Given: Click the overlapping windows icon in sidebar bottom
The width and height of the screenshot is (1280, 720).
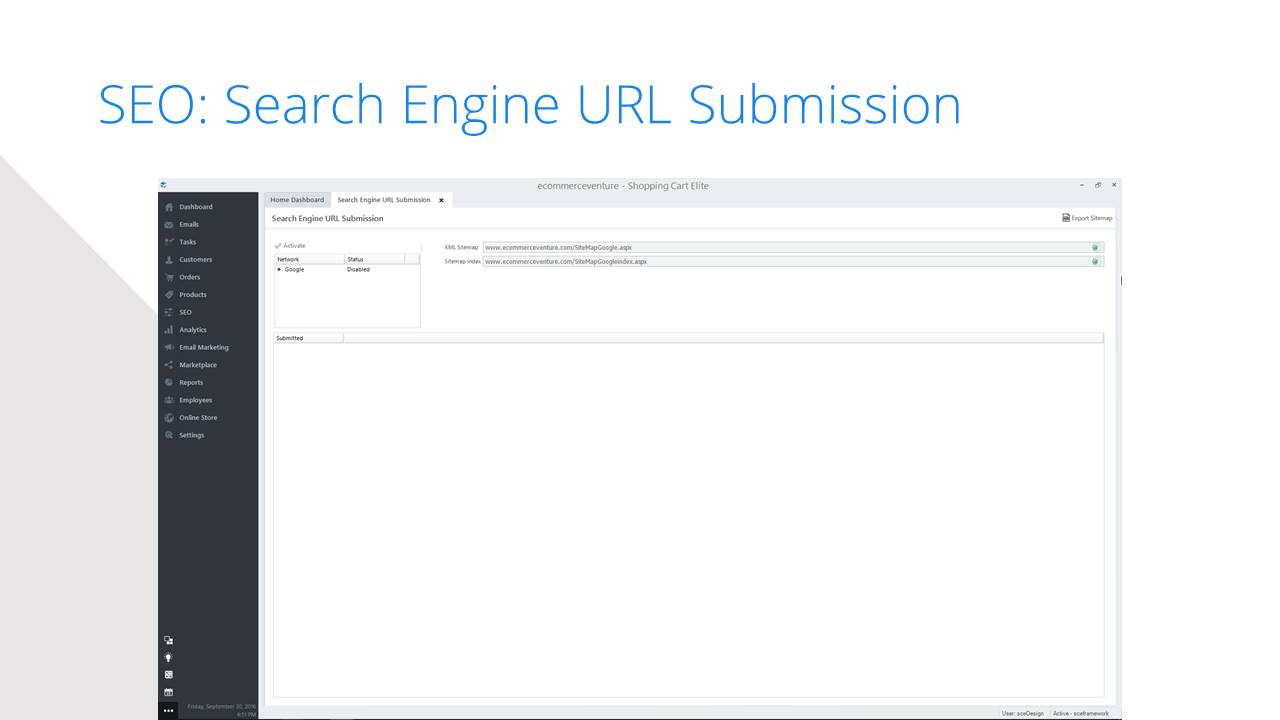Looking at the screenshot, I should coord(168,640).
